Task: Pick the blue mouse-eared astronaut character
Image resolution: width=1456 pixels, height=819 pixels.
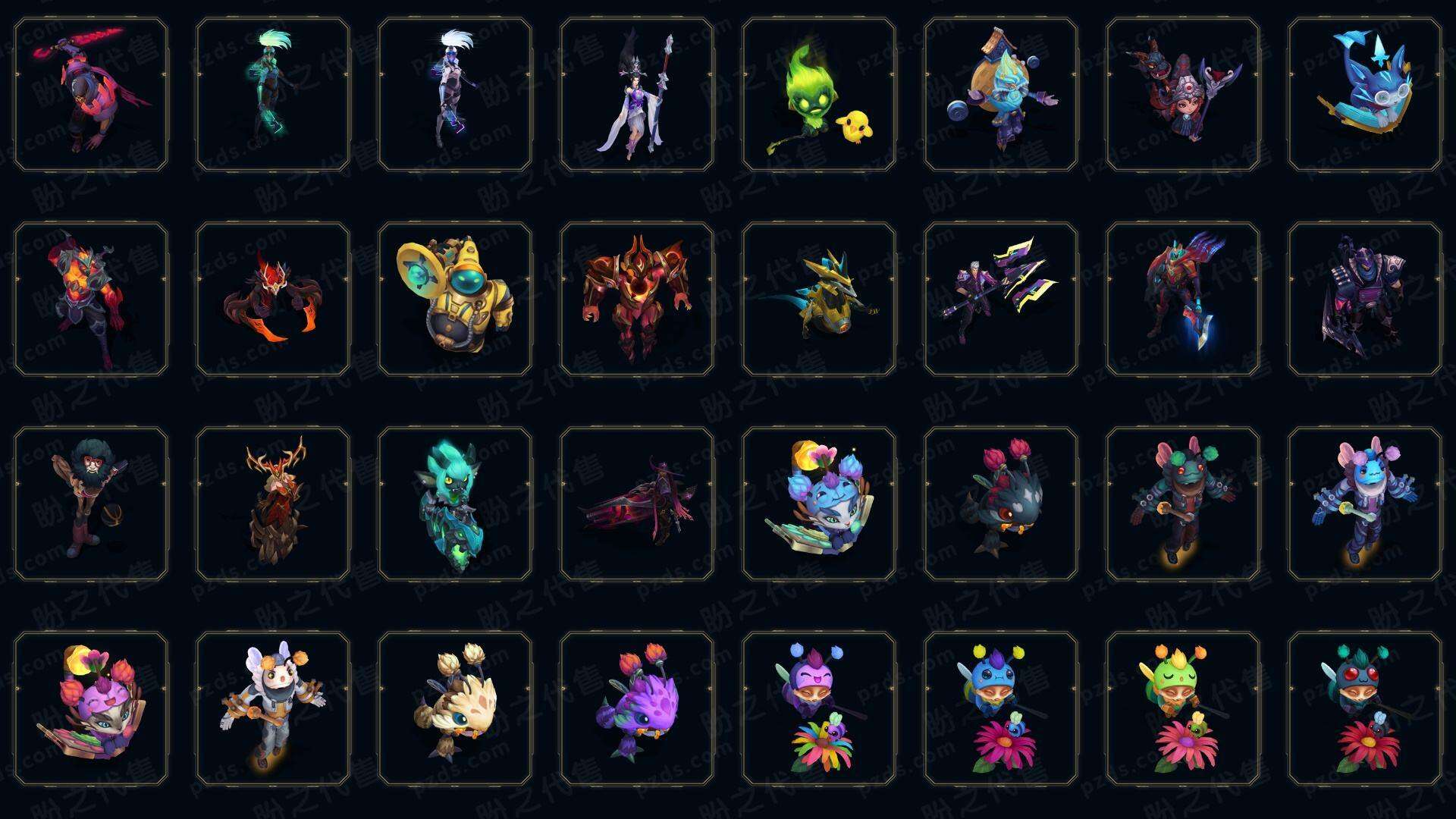Action: pyautogui.click(x=1365, y=504)
